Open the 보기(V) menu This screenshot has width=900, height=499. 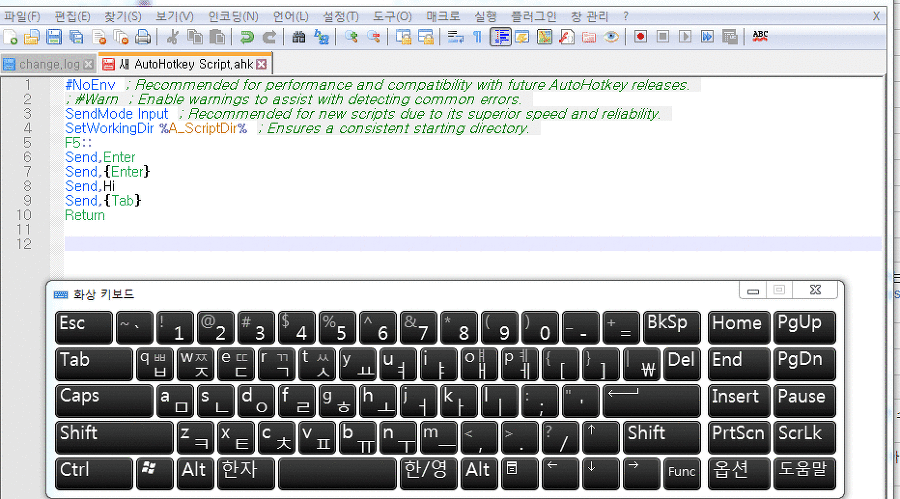[174, 16]
